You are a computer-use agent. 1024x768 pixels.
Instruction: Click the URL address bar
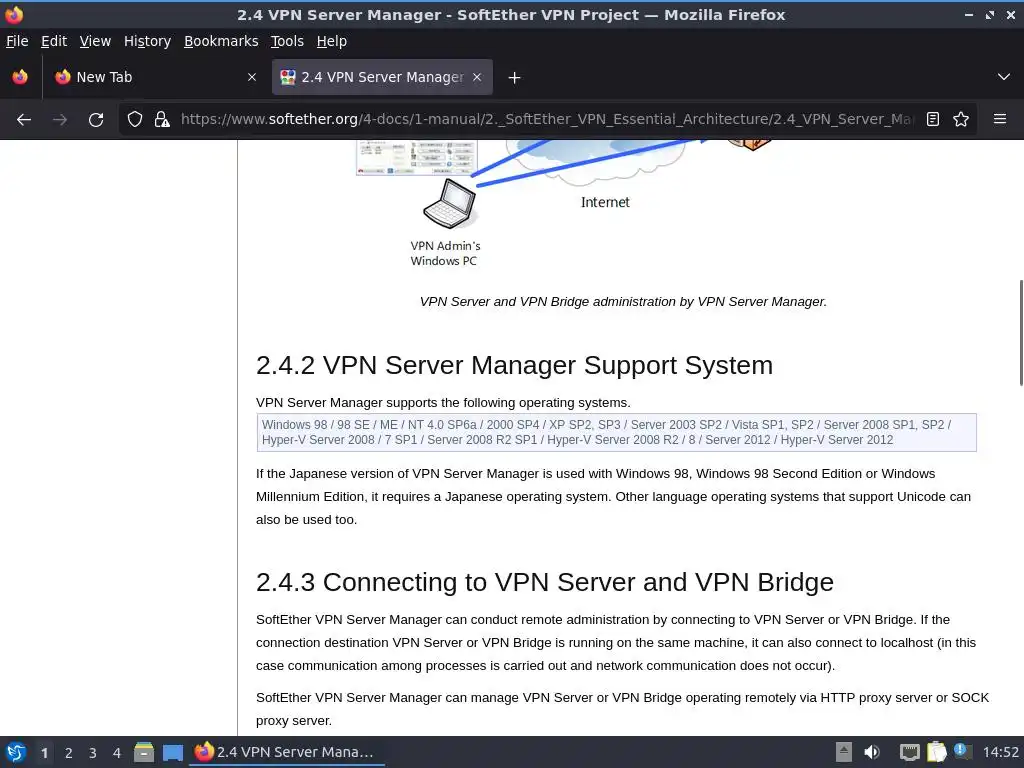pos(547,120)
